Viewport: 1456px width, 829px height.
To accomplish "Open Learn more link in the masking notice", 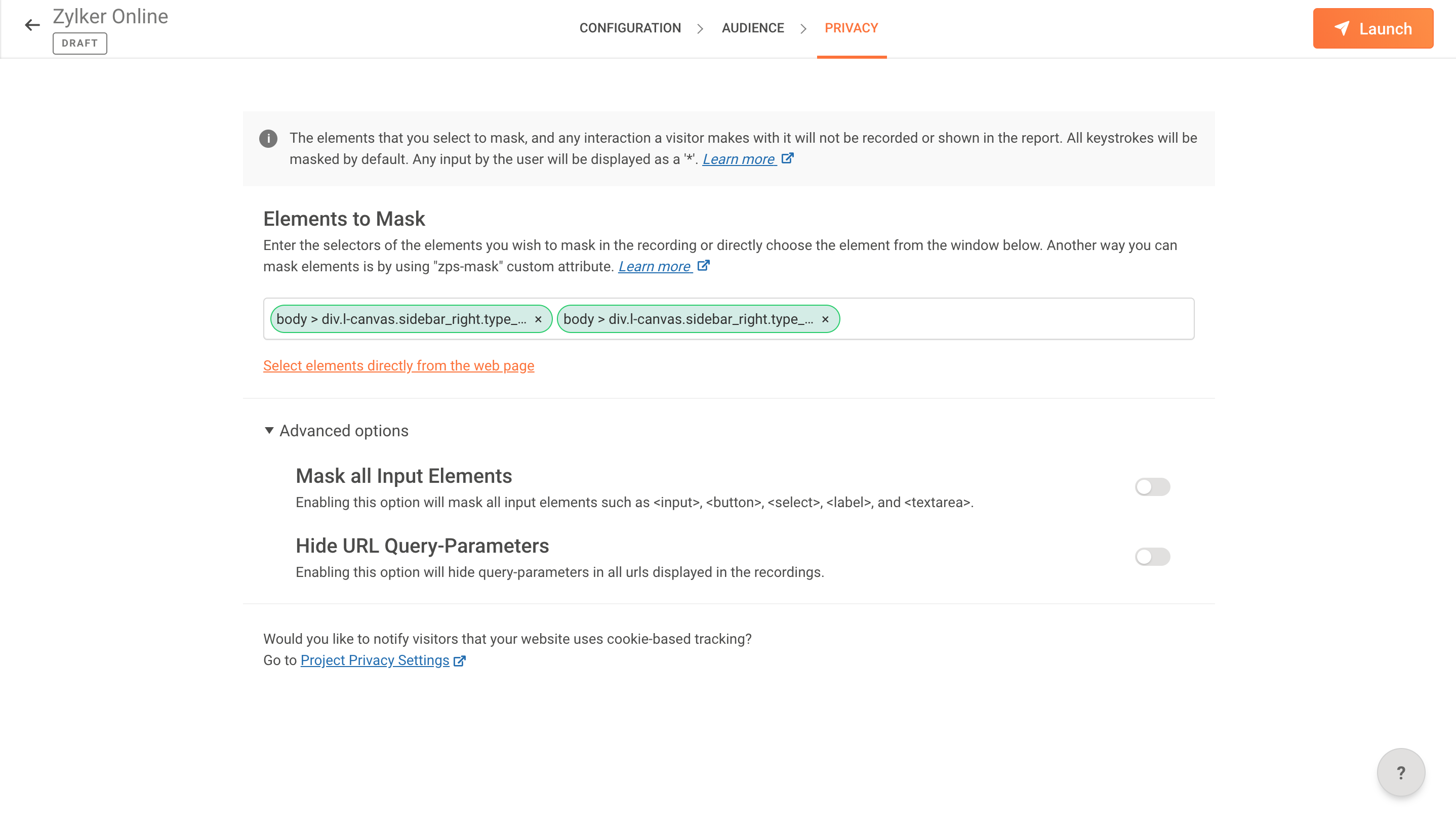I will pyautogui.click(x=739, y=159).
